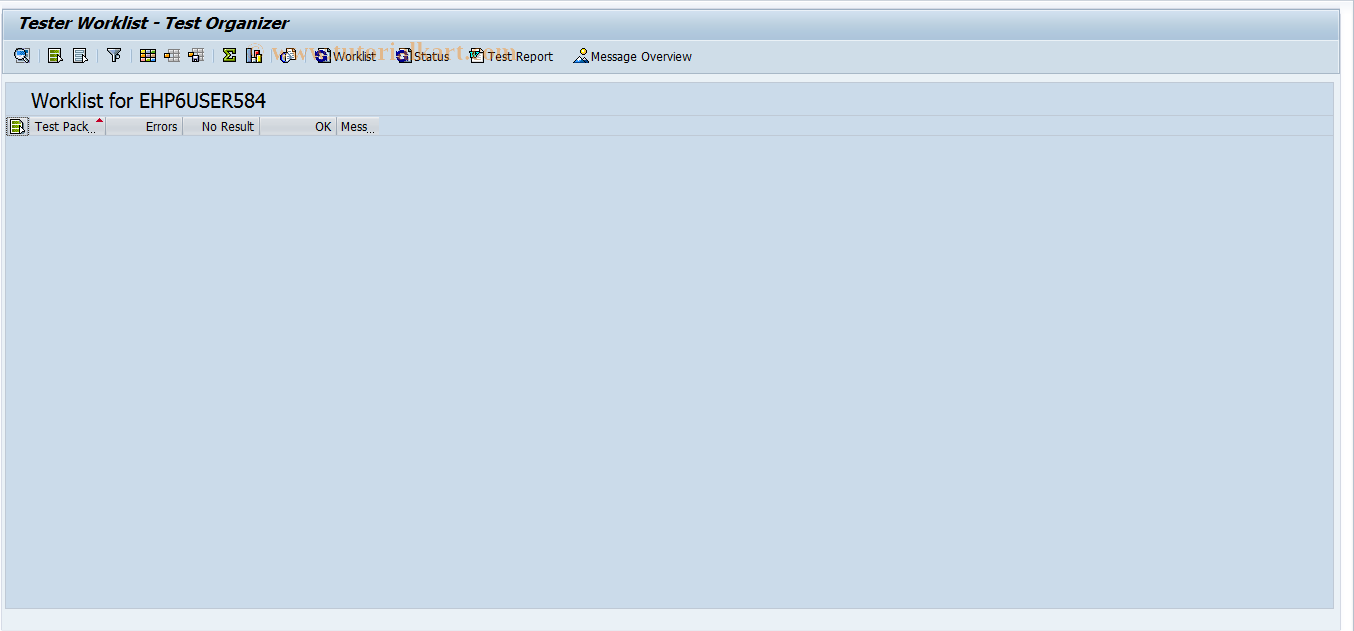Select the Errors column header
The image size is (1354, 631).
[144, 126]
